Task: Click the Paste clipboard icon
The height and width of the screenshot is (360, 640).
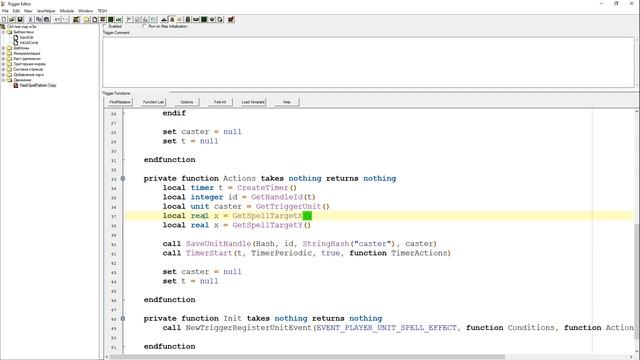Action: tap(46, 20)
